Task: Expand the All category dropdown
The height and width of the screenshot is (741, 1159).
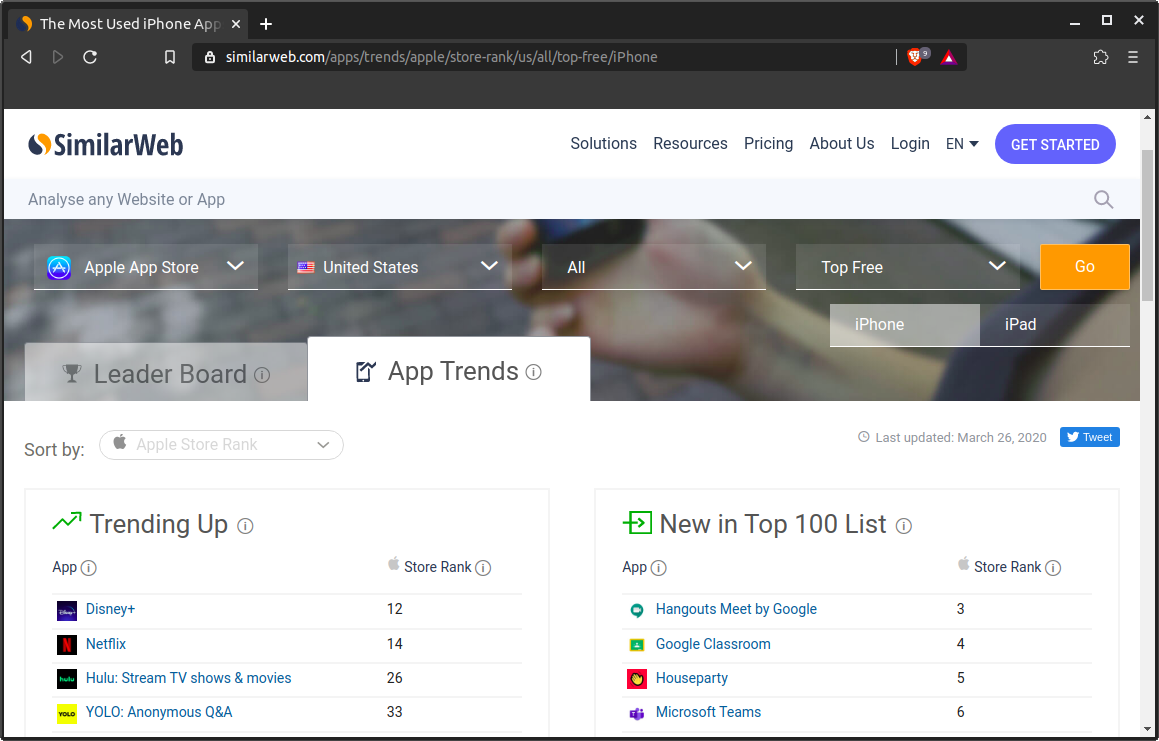Action: [x=653, y=267]
